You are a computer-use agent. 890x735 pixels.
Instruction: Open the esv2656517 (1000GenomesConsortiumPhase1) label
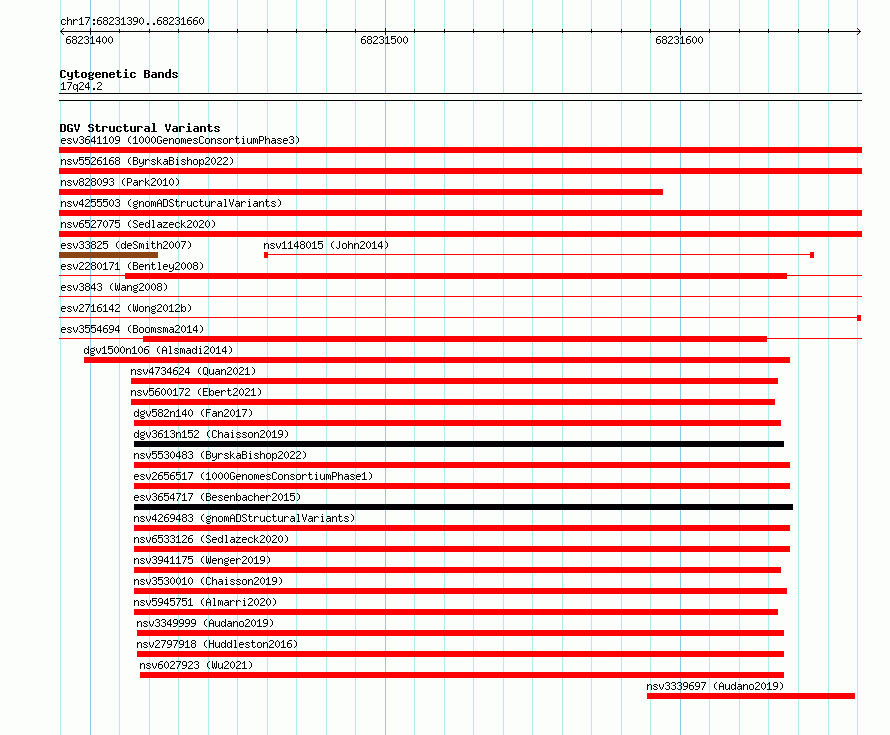[253, 476]
